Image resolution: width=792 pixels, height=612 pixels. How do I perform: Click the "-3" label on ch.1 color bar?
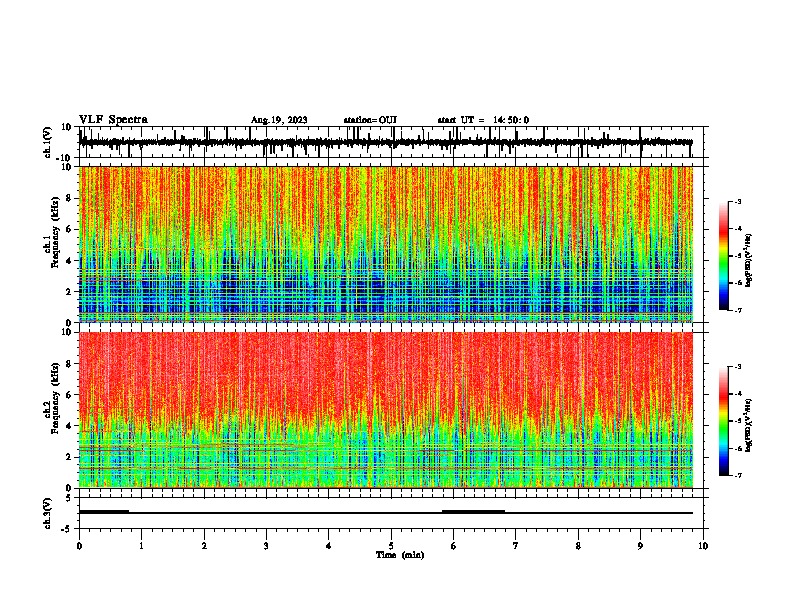coord(738,201)
